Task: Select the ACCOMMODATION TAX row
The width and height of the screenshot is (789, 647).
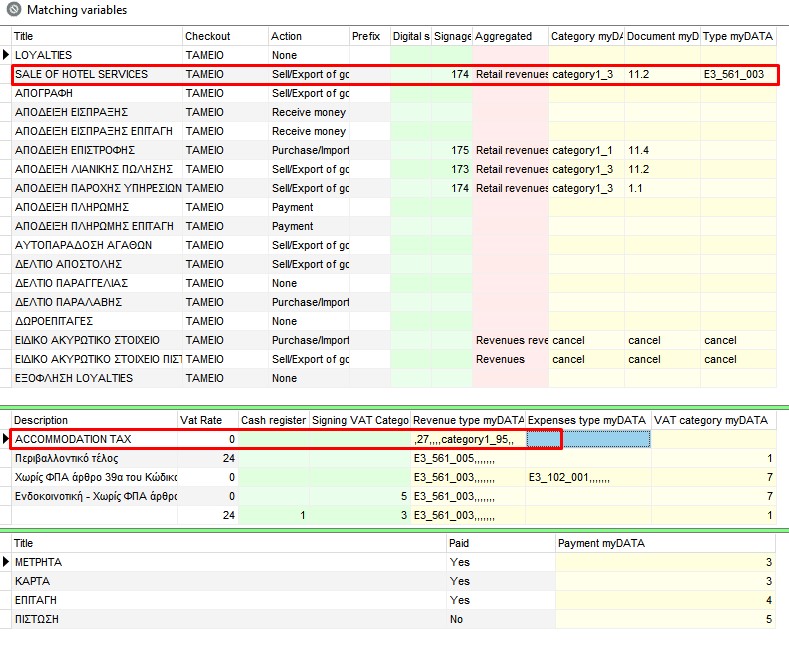Action: [394, 439]
